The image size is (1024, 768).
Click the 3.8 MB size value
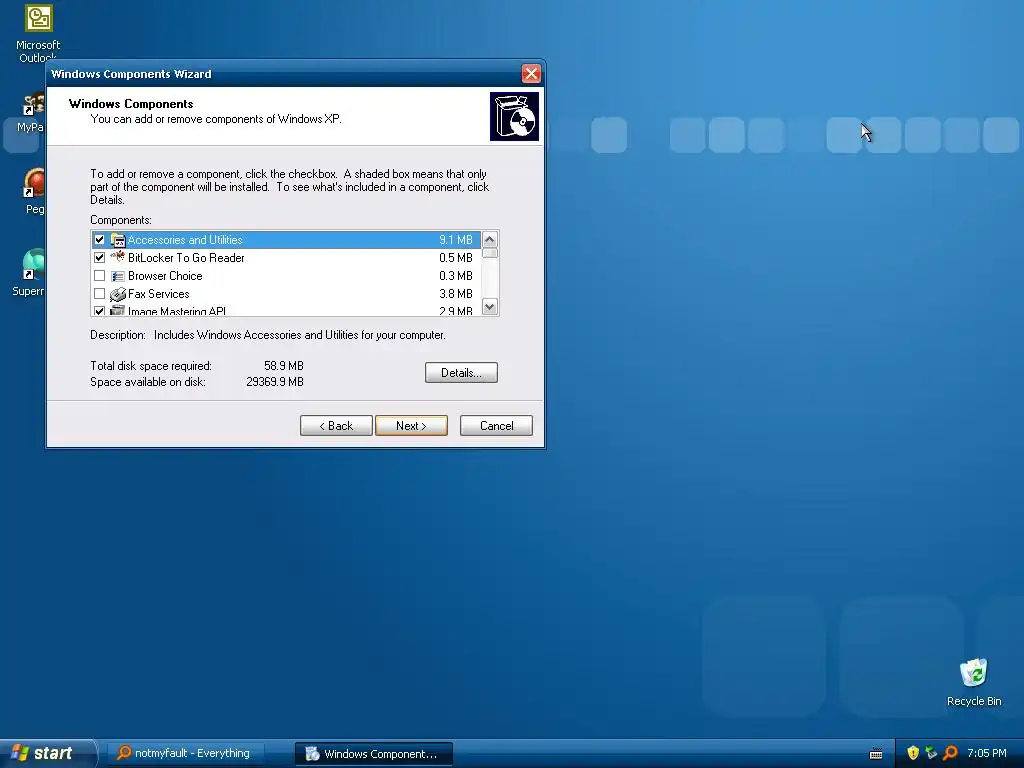(x=456, y=294)
